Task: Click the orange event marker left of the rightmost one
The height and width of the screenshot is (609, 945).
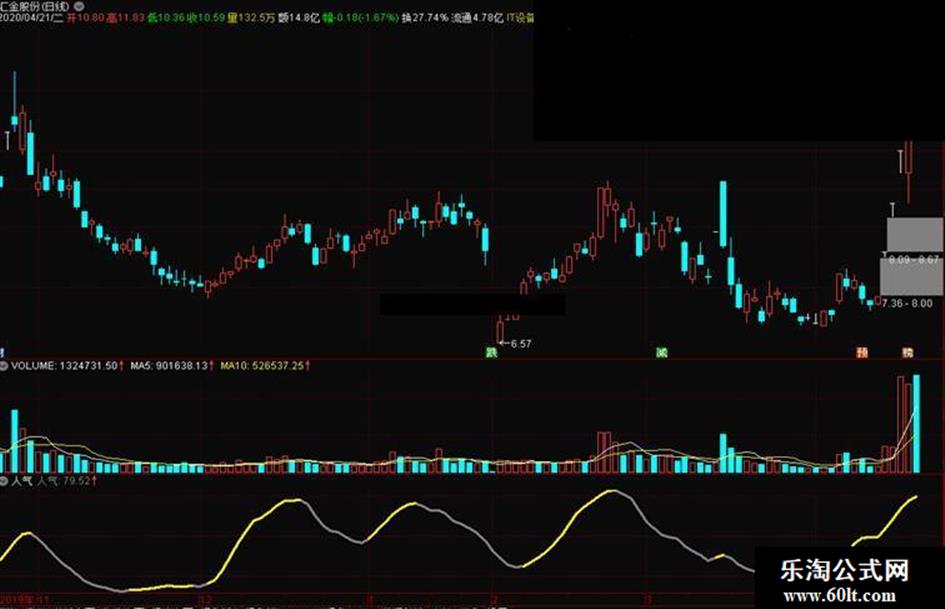Action: pos(862,352)
